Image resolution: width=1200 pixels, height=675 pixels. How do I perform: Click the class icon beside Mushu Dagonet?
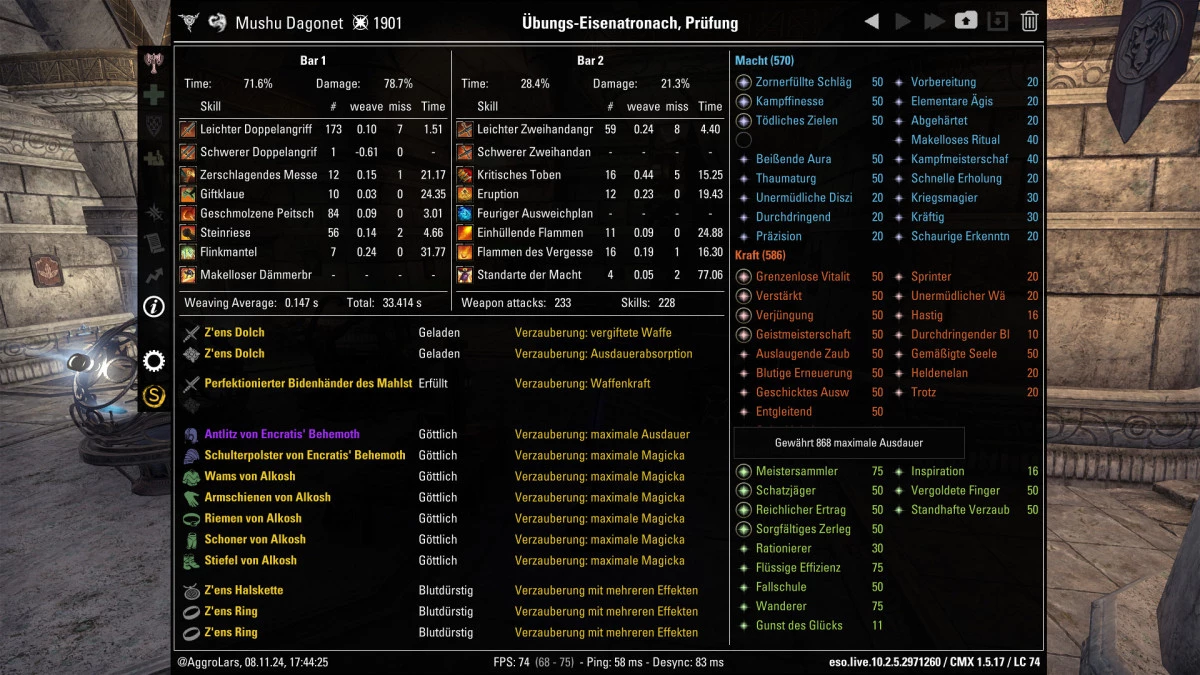(217, 22)
